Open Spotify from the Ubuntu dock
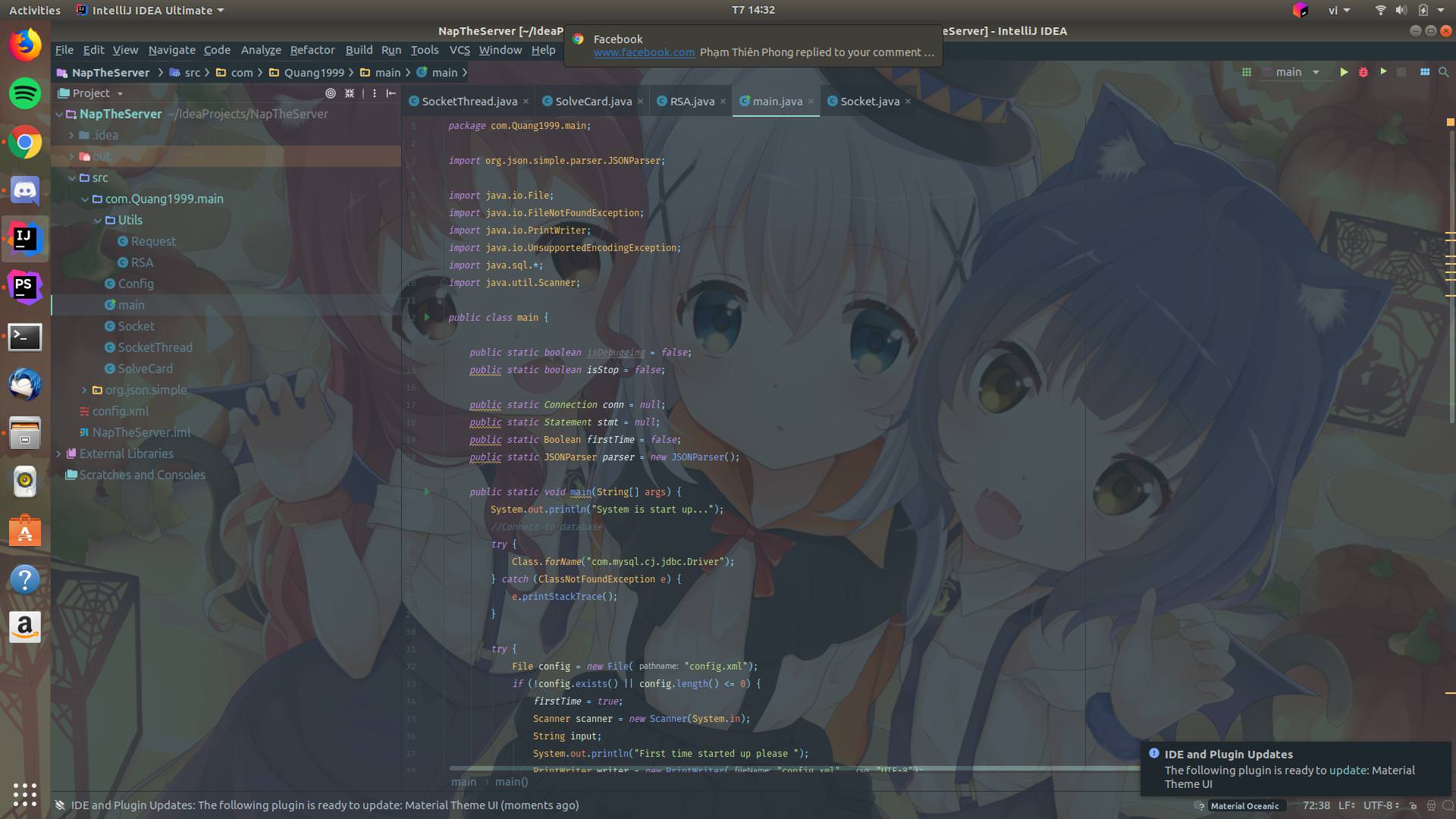Image resolution: width=1456 pixels, height=819 pixels. (x=25, y=94)
